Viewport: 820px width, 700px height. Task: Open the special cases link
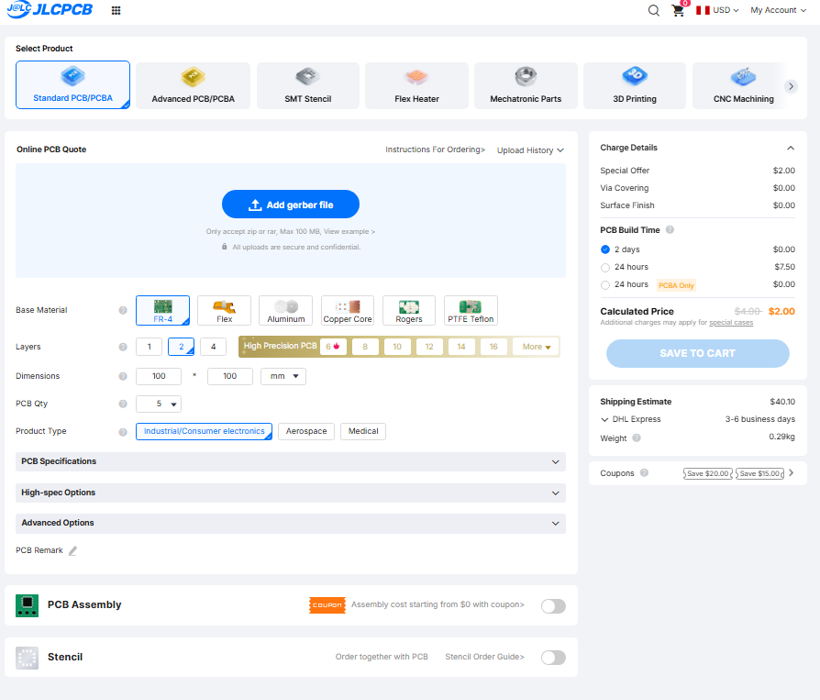(x=731, y=323)
